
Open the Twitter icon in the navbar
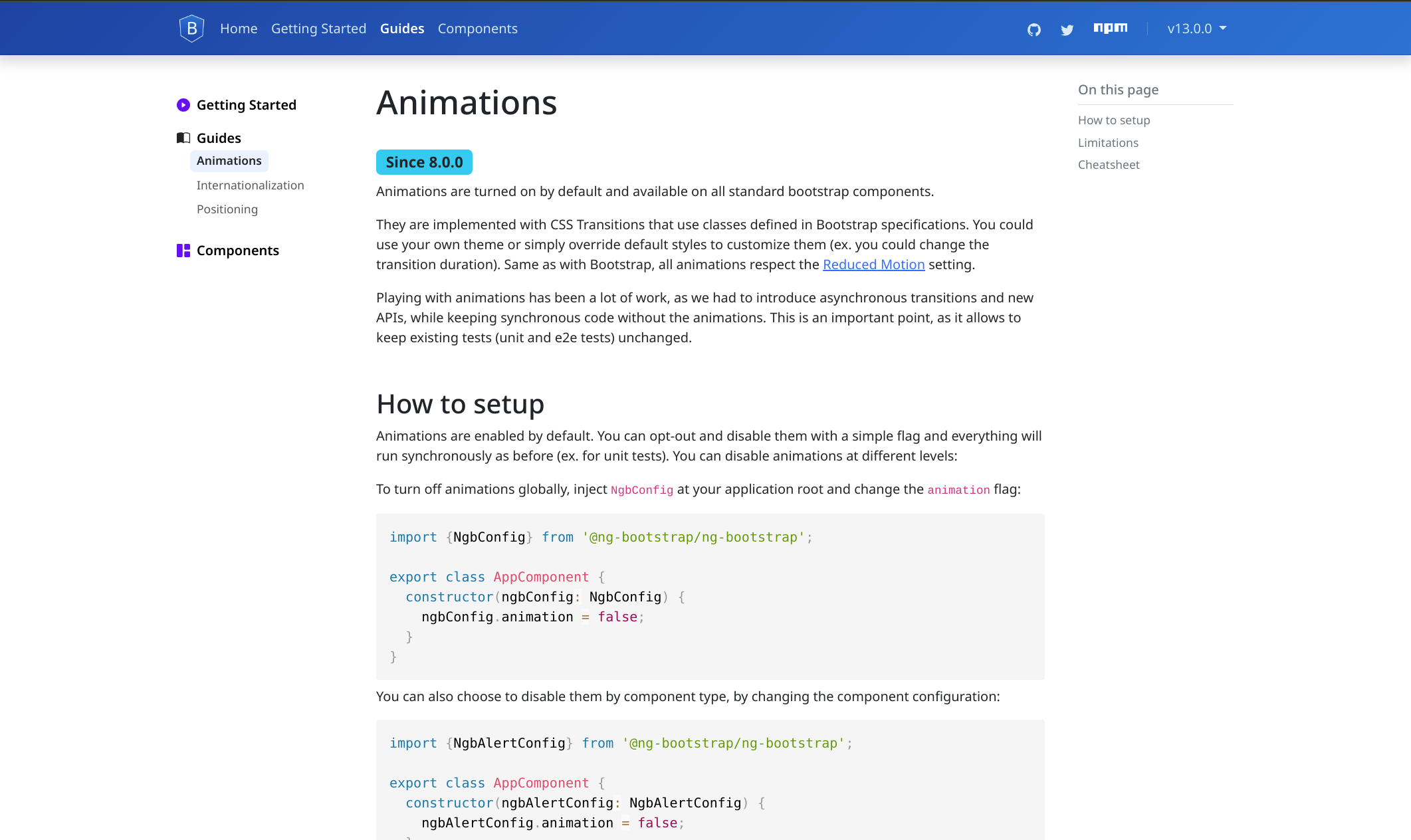pyautogui.click(x=1067, y=29)
